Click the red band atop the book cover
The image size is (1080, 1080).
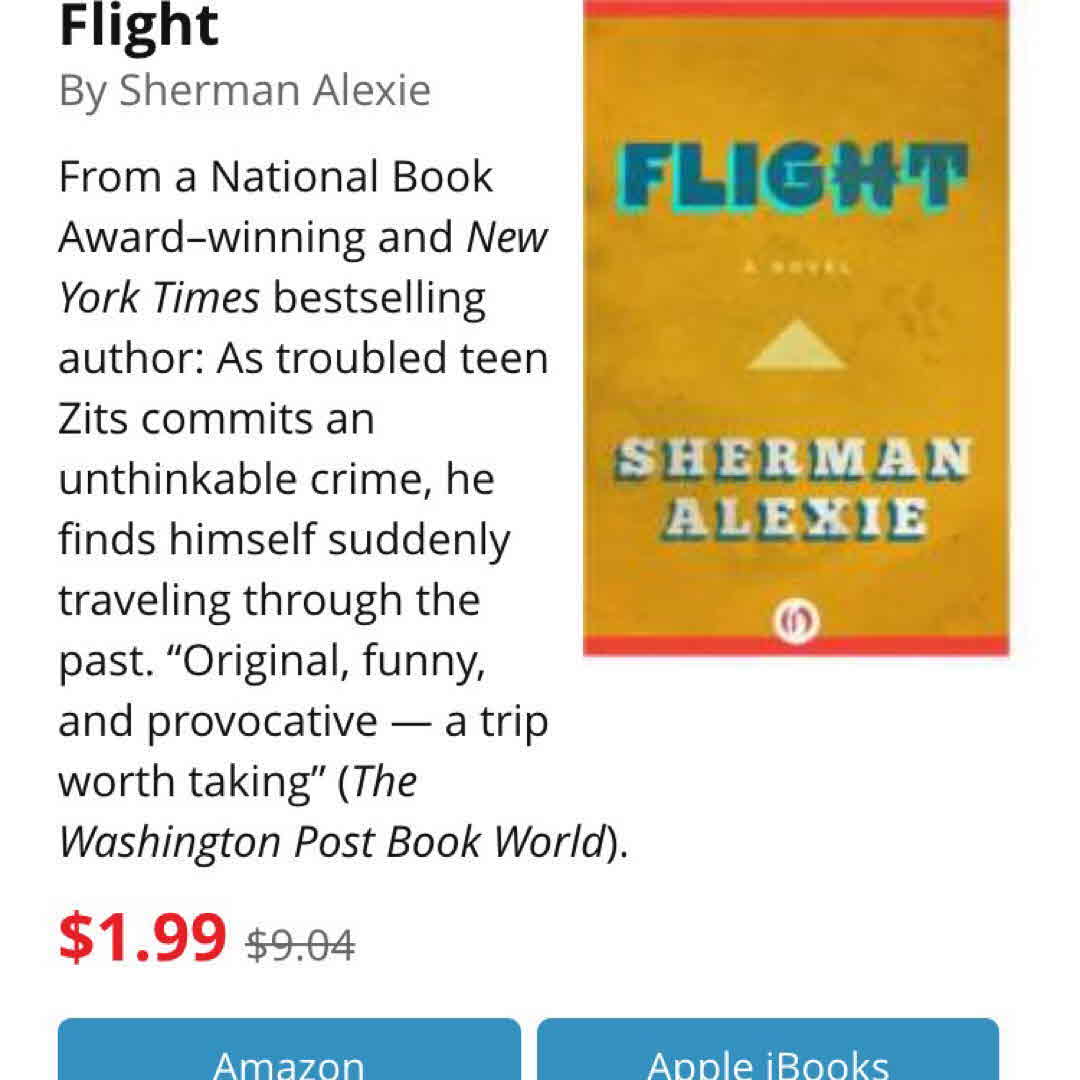click(796, 9)
